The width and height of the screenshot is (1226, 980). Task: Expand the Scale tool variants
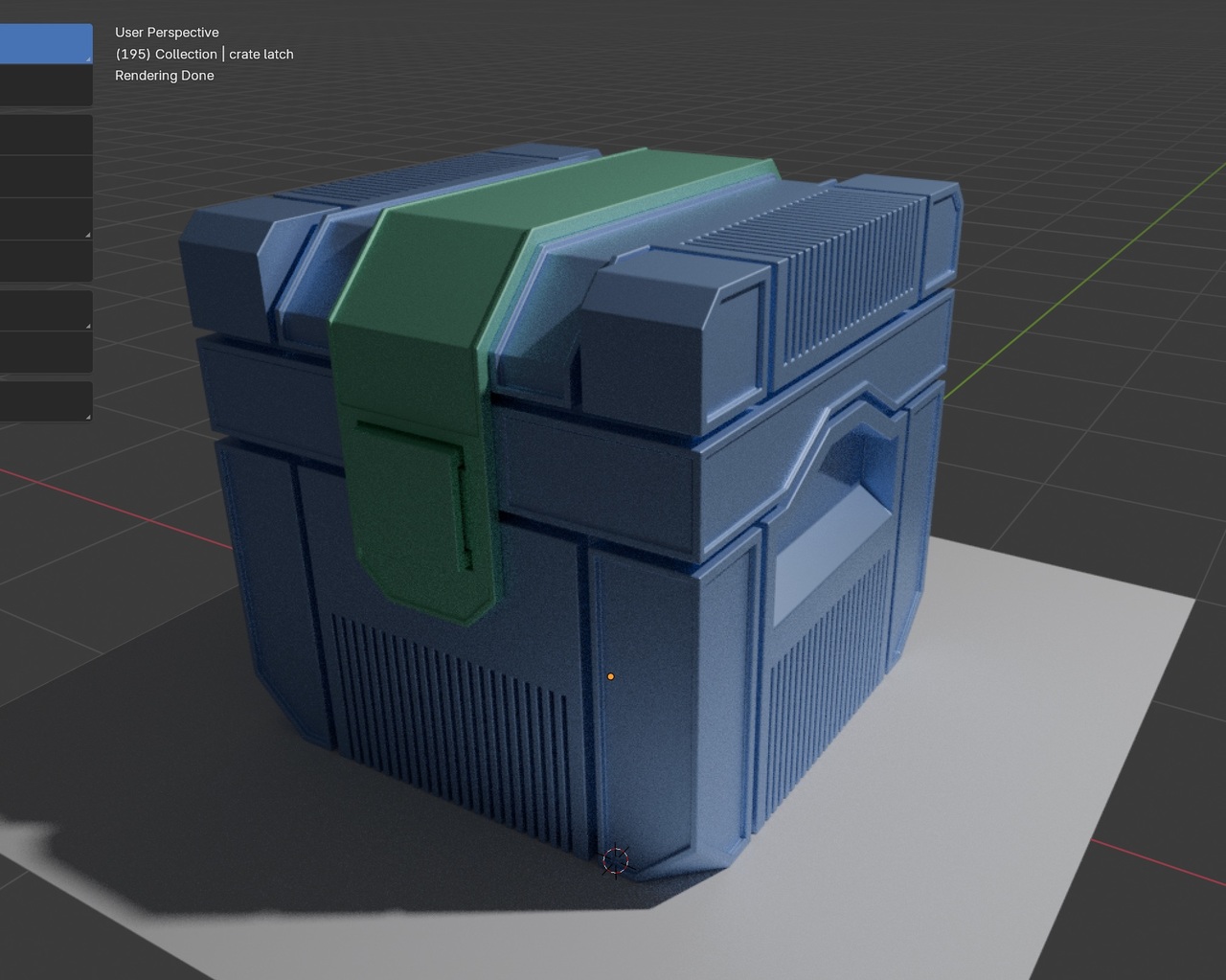[86, 233]
